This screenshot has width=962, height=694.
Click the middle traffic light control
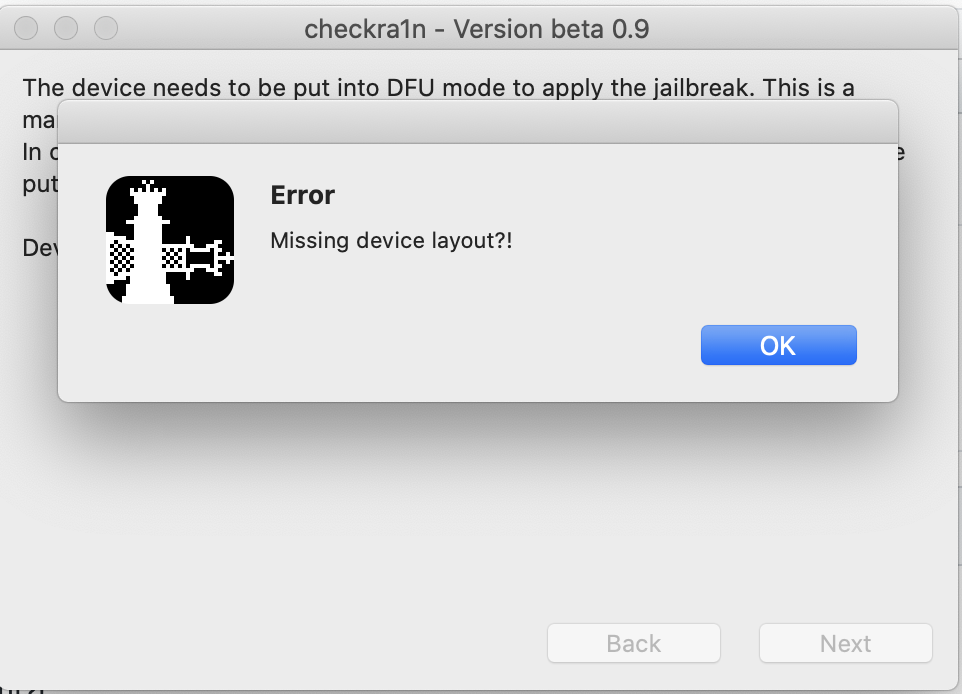click(65, 28)
